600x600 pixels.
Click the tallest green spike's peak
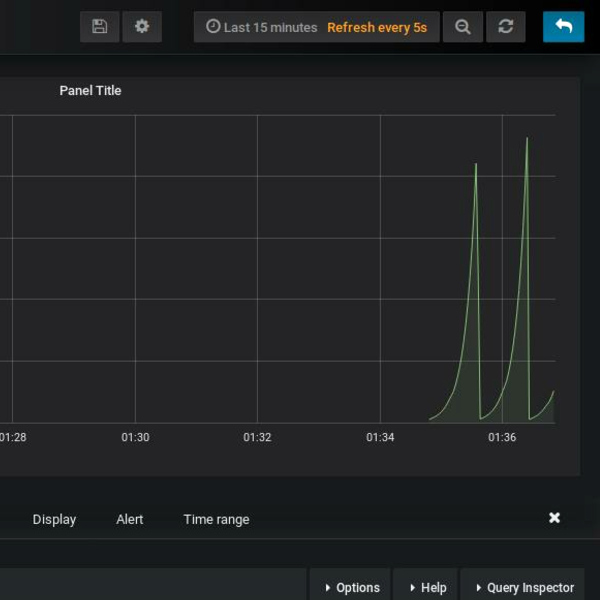point(527,139)
